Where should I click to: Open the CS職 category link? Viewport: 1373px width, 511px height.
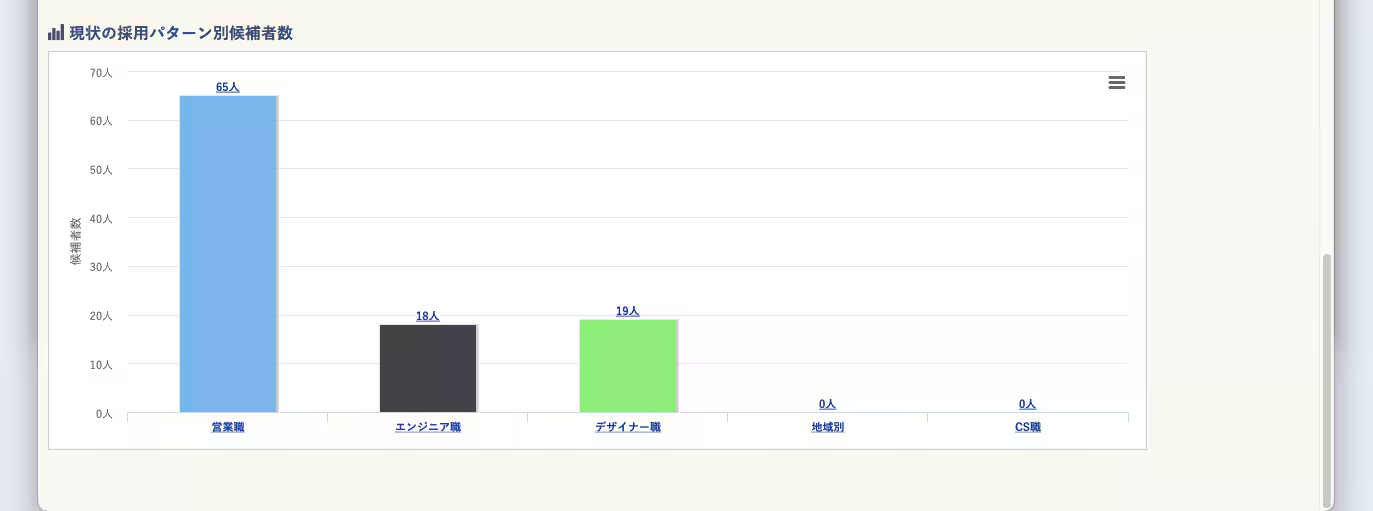1028,427
